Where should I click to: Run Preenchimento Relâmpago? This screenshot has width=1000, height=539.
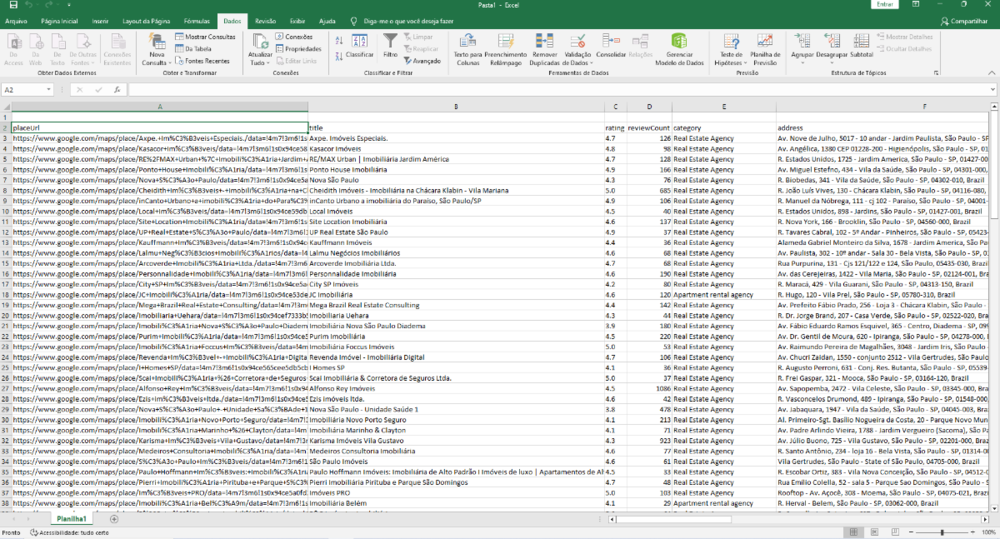[x=505, y=50]
